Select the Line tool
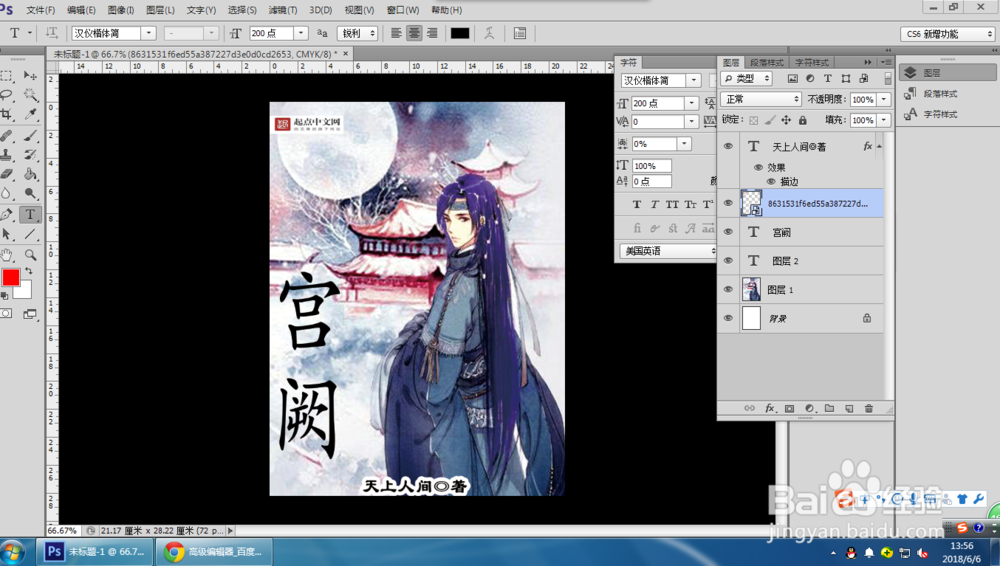Screen dimensions: 1000x566 coord(30,234)
